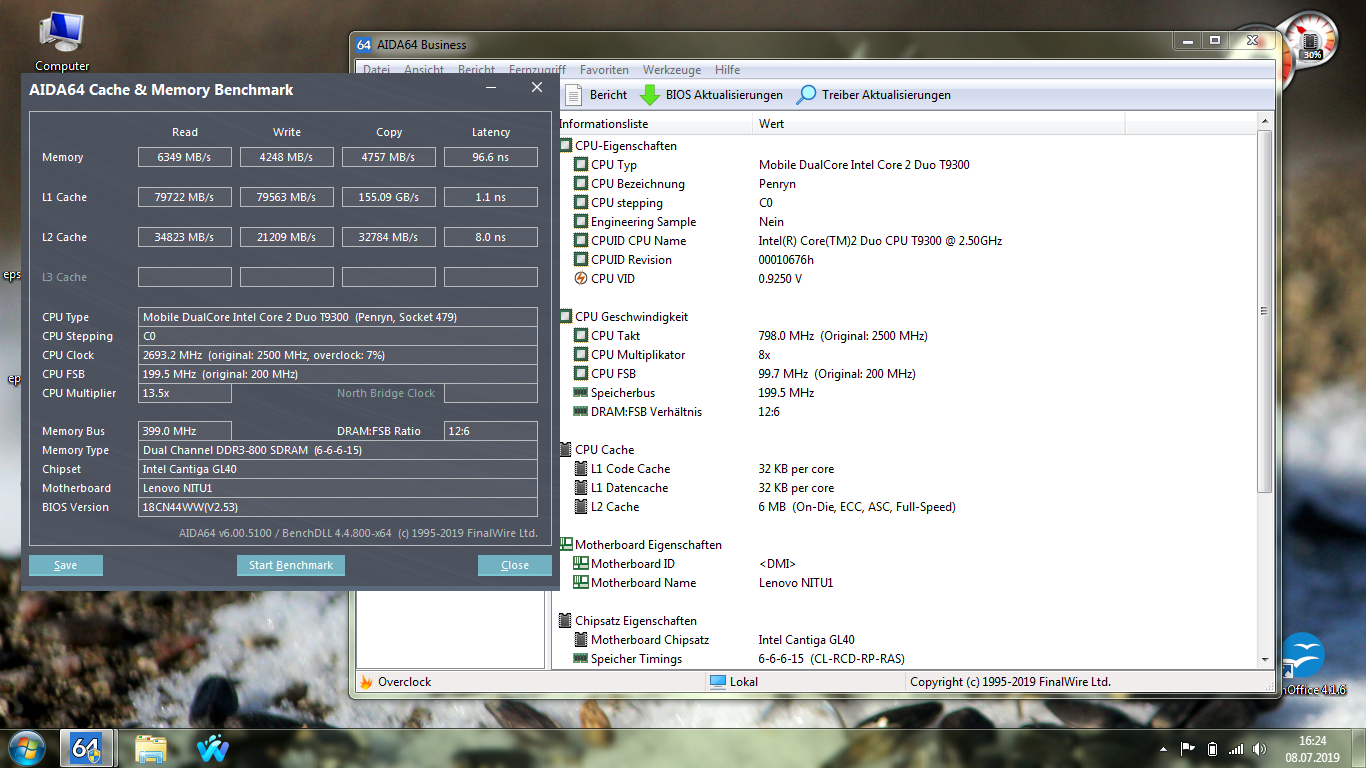1366x768 pixels.
Task: Click the CPU Multiplier 13.5x field
Action: [x=185, y=393]
